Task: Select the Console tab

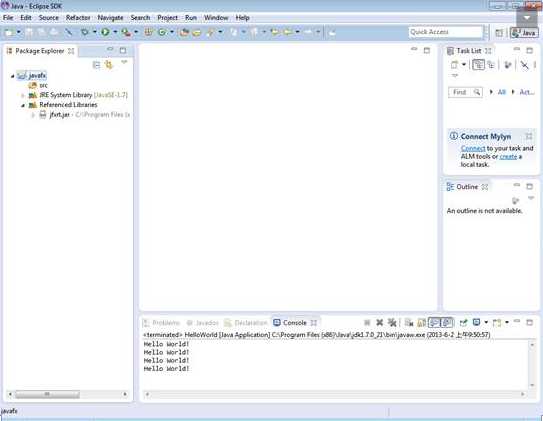Action: click(295, 323)
